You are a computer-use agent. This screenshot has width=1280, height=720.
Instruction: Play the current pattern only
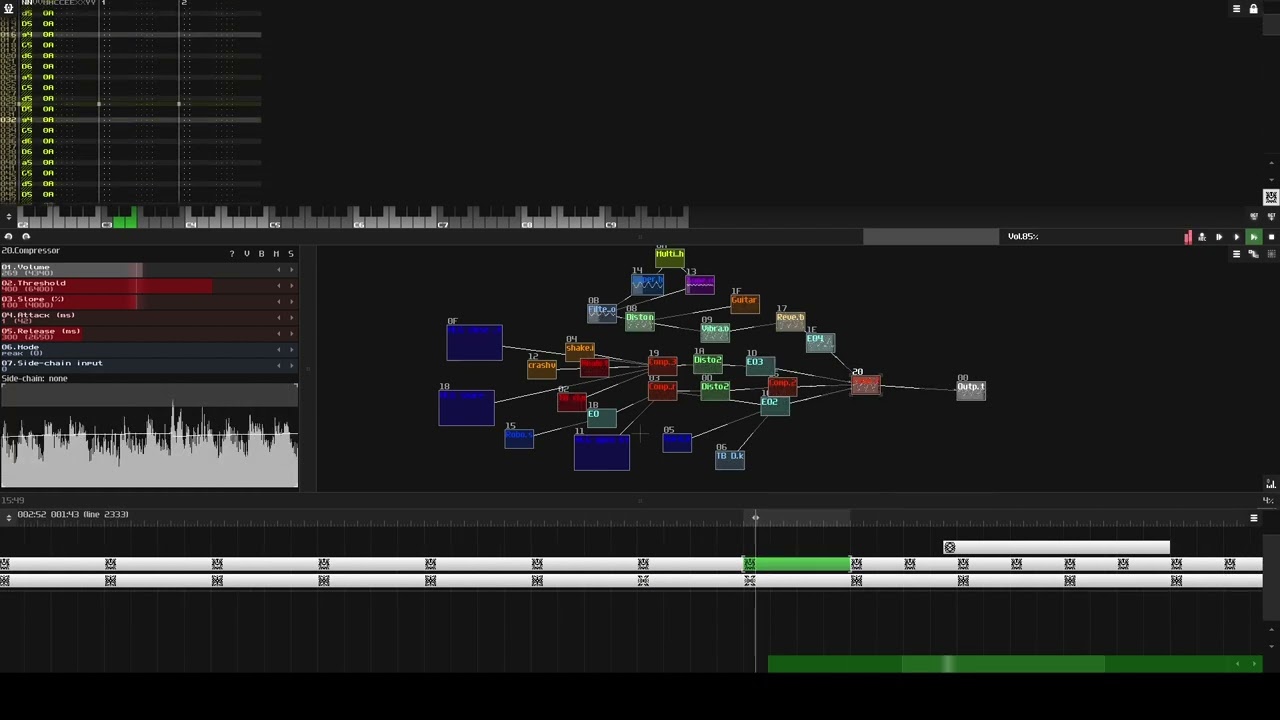click(x=1219, y=237)
